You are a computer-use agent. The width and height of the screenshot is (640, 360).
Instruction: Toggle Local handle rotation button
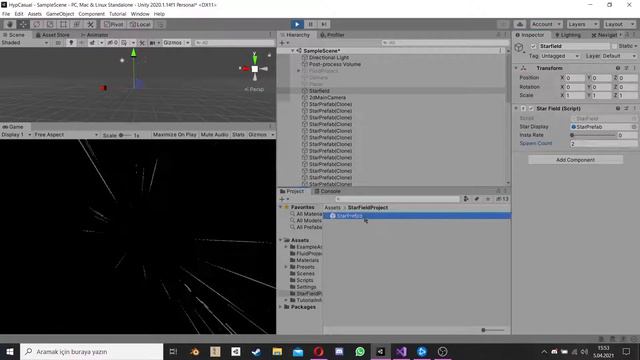140,24
